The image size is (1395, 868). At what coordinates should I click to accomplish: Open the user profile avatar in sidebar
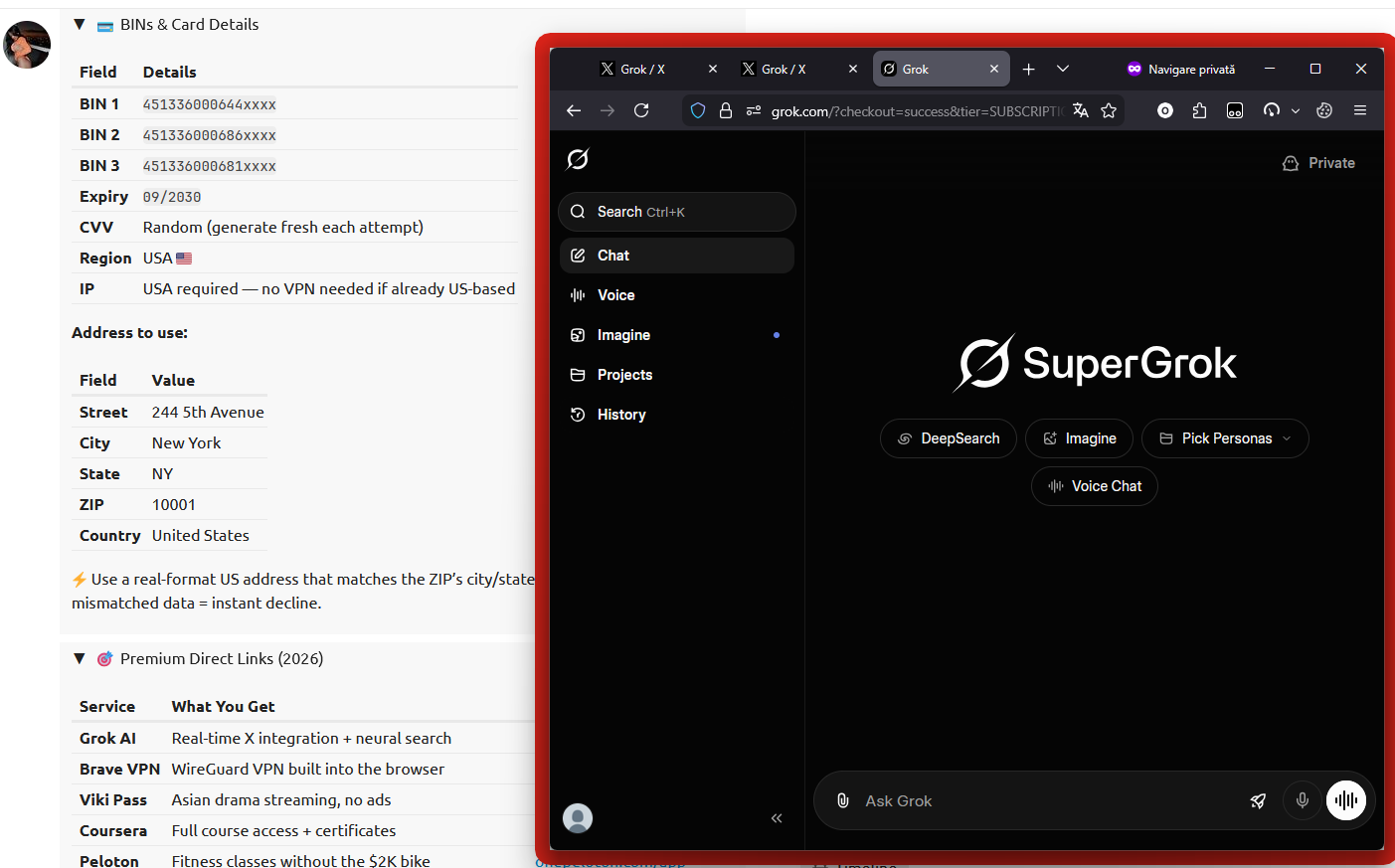578,818
